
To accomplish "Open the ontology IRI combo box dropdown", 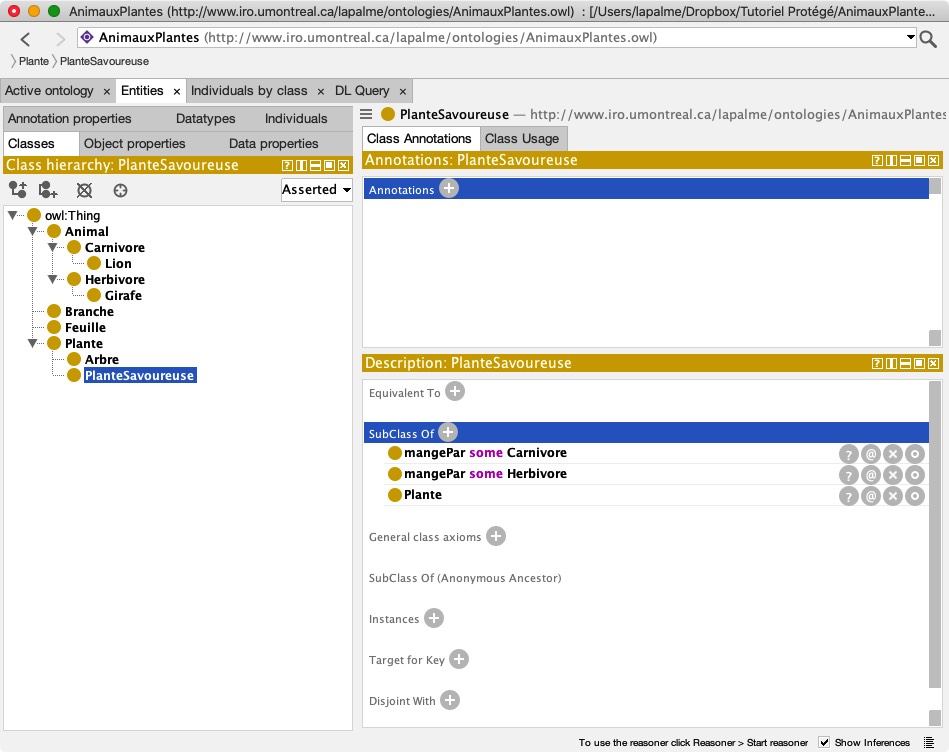I will click(911, 38).
